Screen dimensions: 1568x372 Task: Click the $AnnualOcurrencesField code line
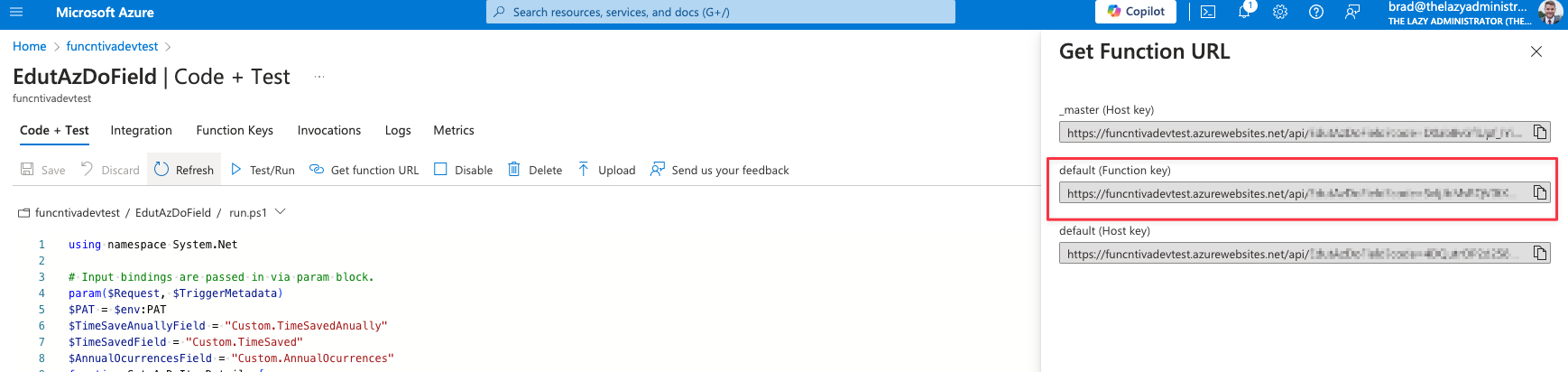pyautogui.click(x=231, y=358)
